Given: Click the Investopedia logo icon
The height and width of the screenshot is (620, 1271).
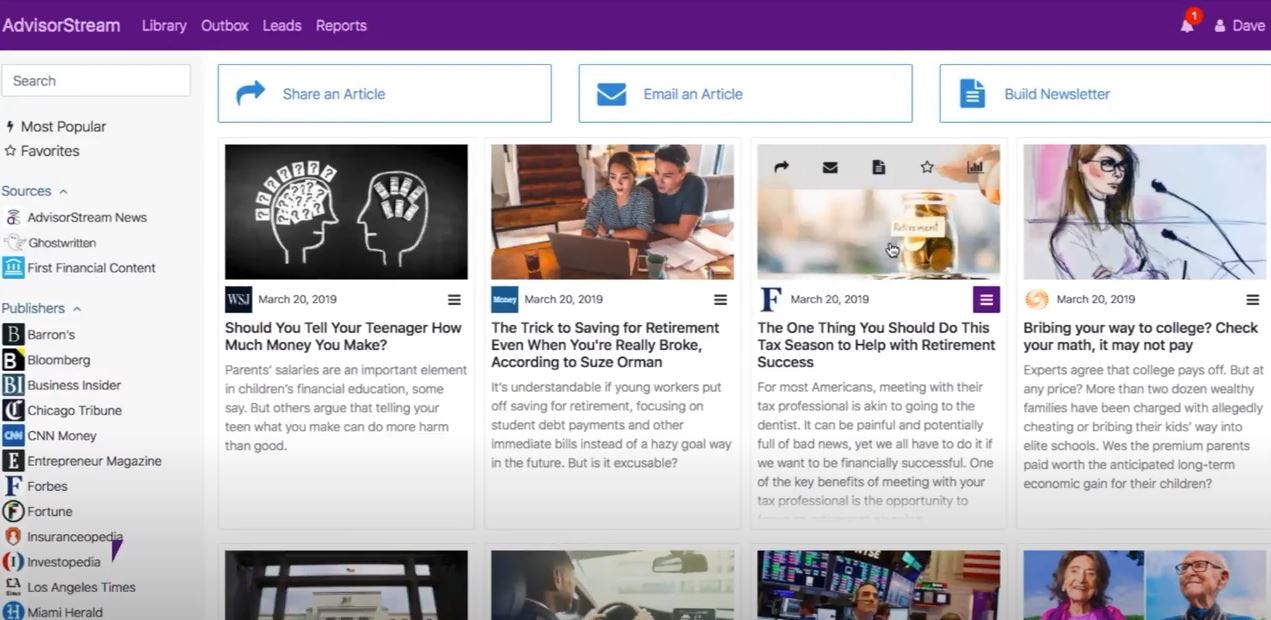Looking at the screenshot, I should 13,562.
